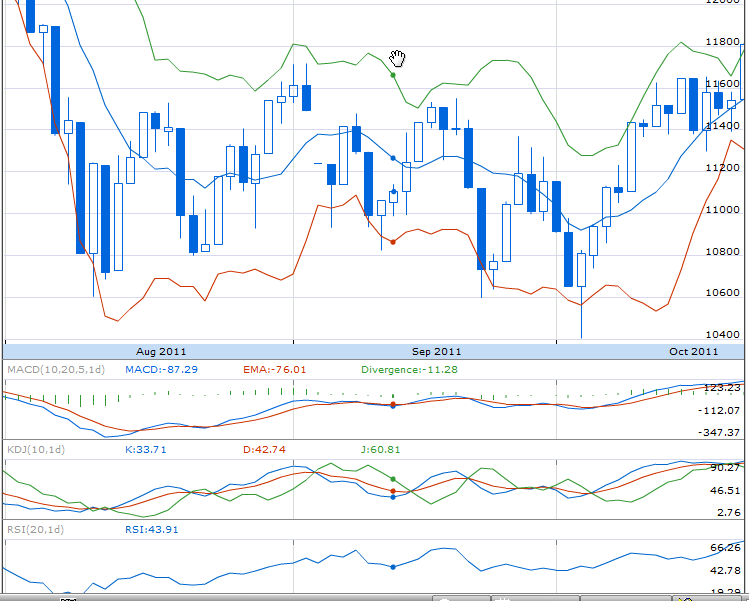Click the MACD:-87.29 value label
This screenshot has width=749, height=601.
point(161,369)
